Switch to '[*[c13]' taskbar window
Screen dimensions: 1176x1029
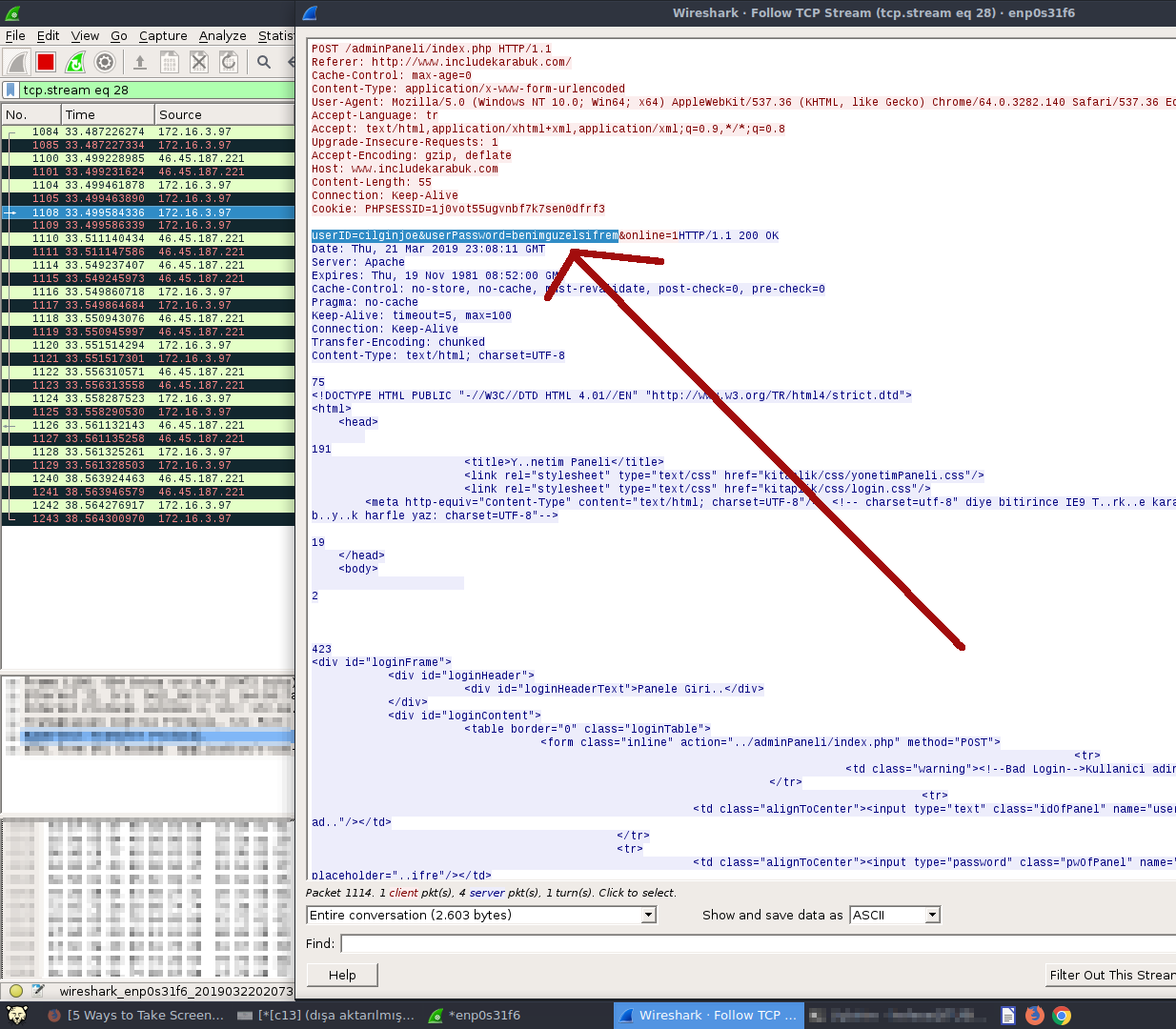(325, 1015)
